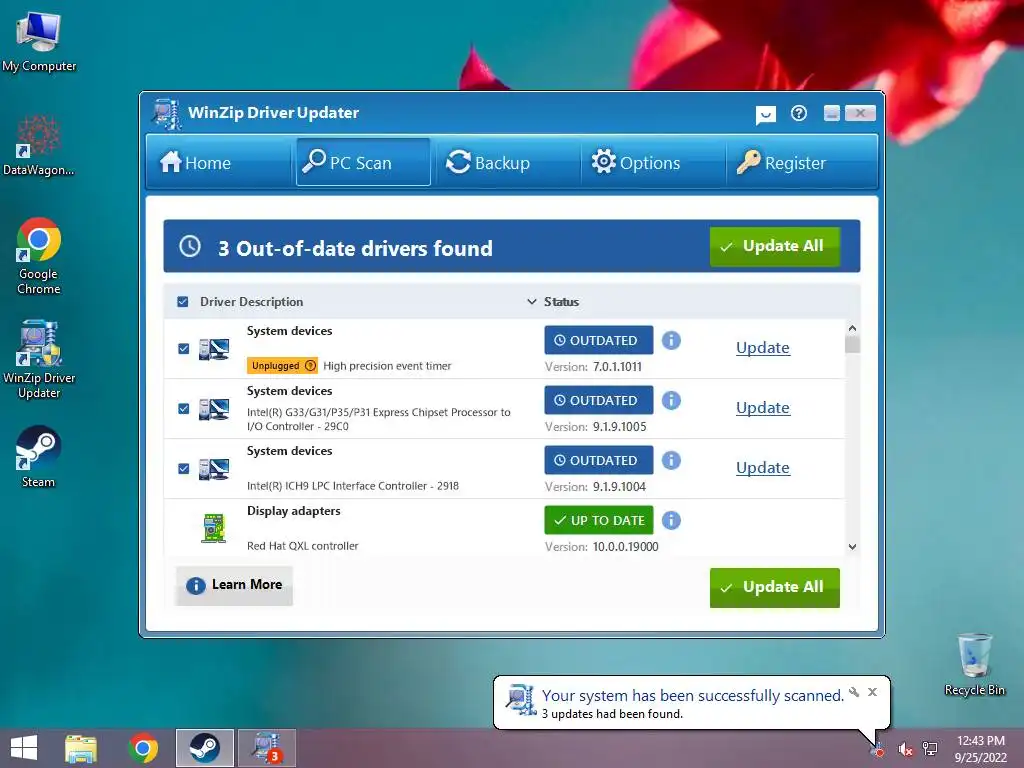
Task: Click the 'Red Hat QXL controller' row text
Action: (x=302, y=546)
